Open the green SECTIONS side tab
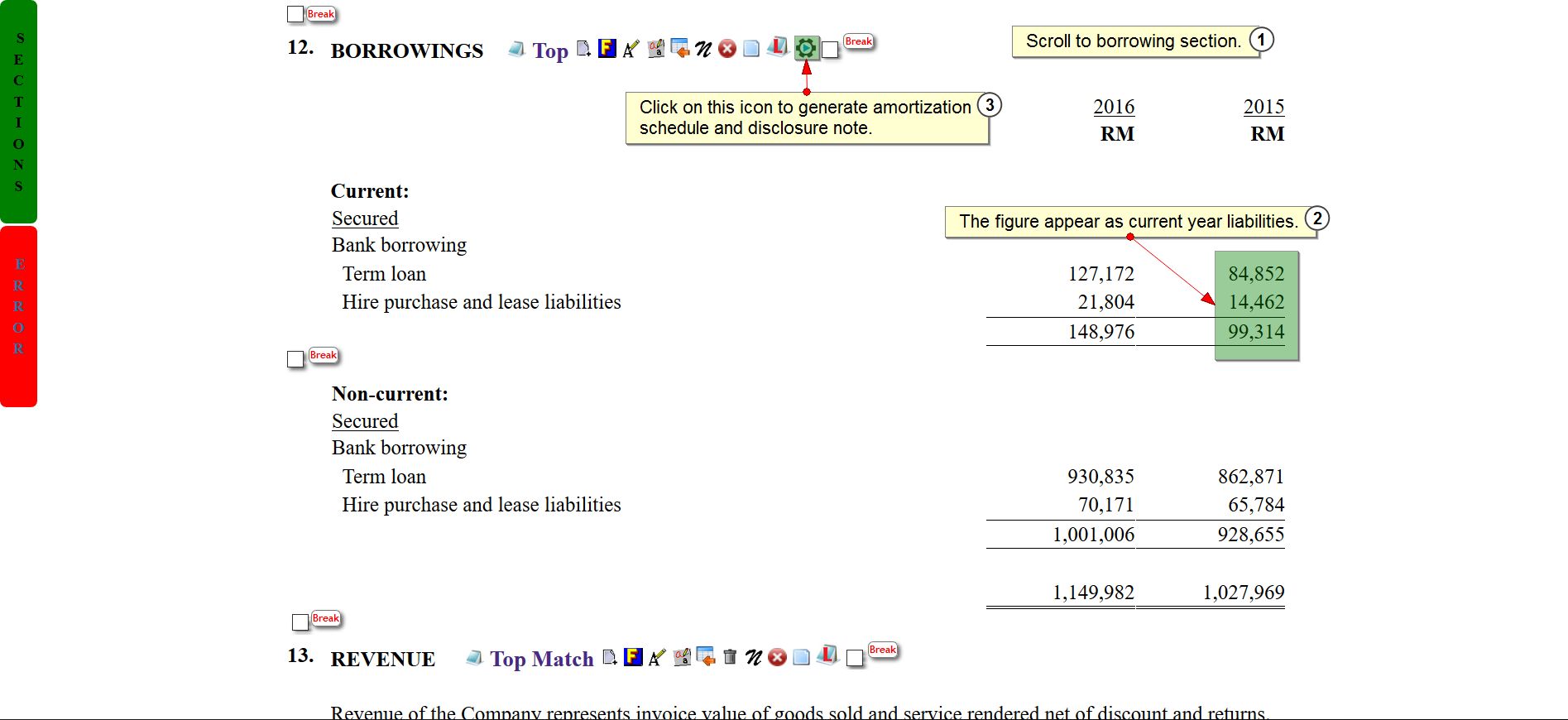Screen dimensions: 1568x720 coord(18,112)
